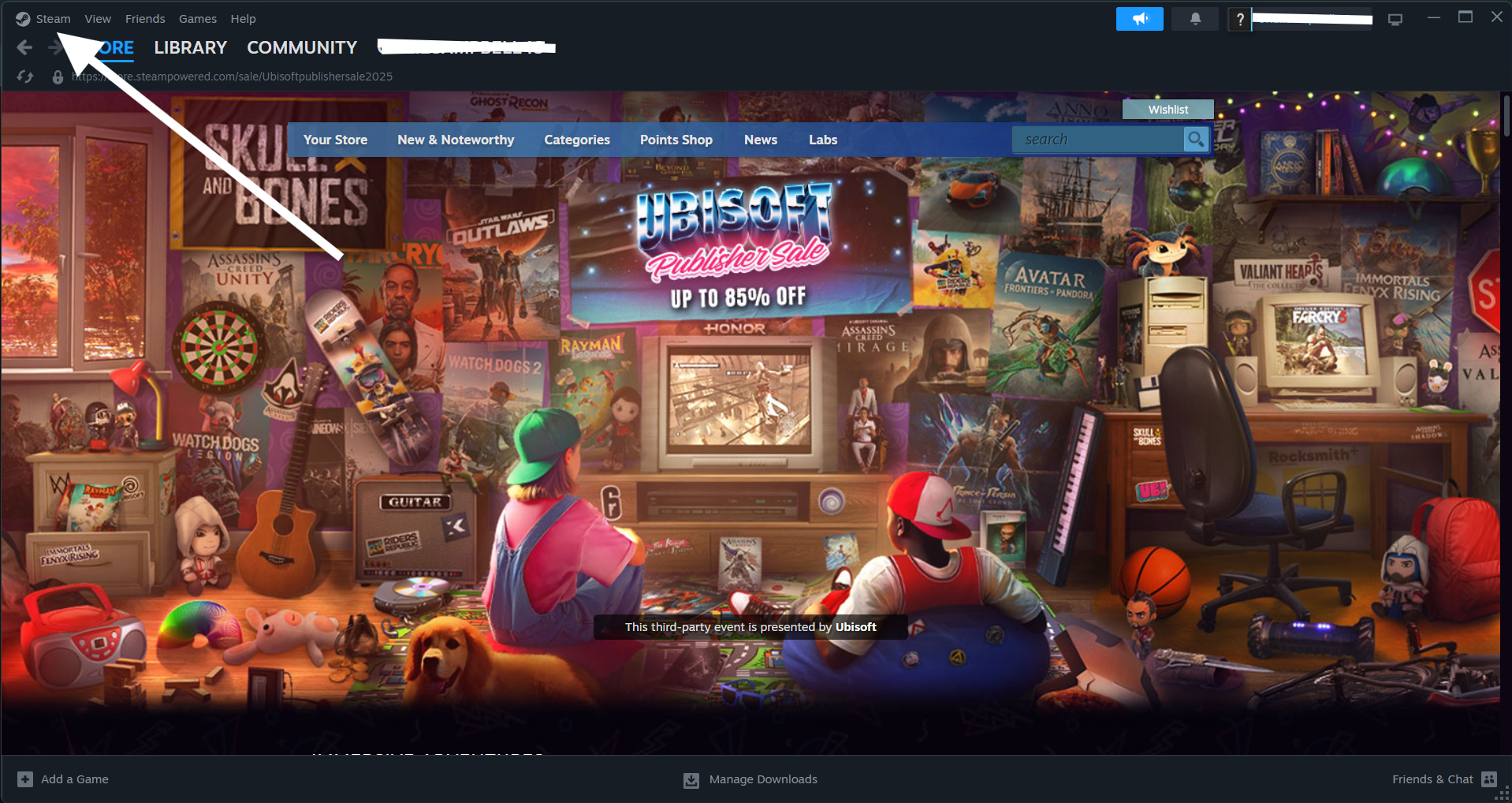Screen dimensions: 1512x803
Task: Open the News page
Action: click(x=761, y=140)
